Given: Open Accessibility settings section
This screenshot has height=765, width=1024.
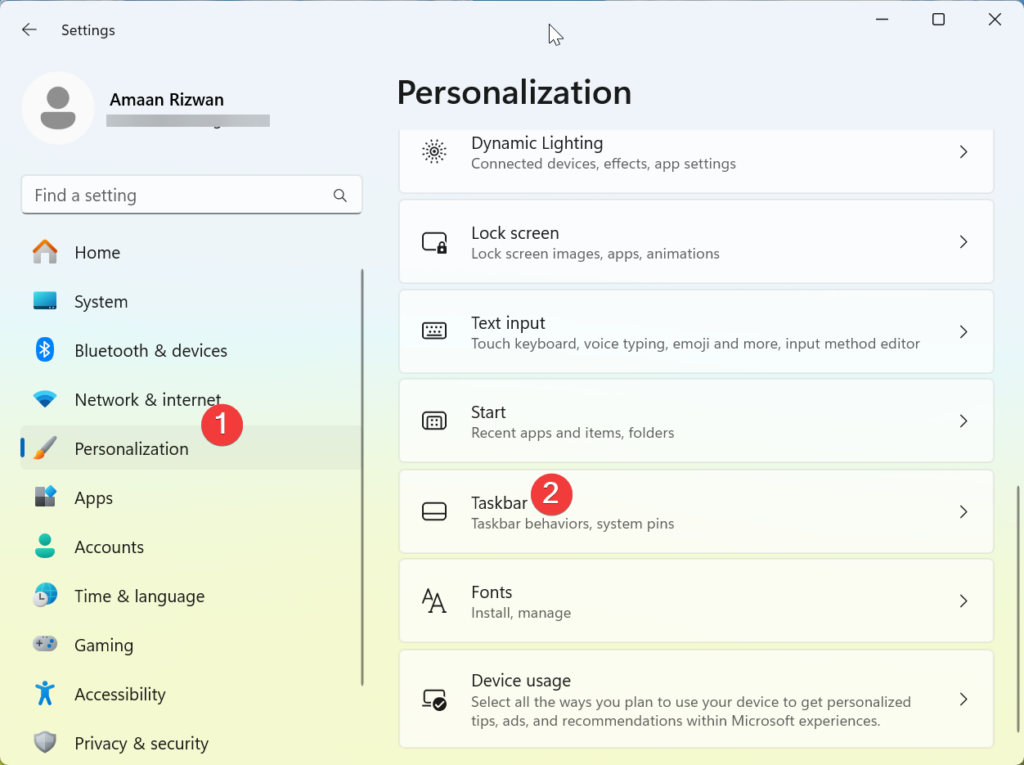Looking at the screenshot, I should pos(191,693).
